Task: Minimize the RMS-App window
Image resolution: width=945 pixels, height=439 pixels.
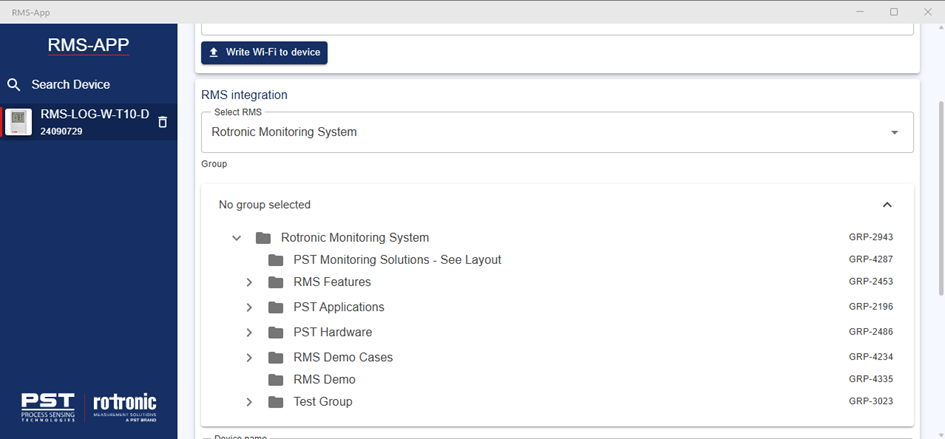Action: pos(861,12)
